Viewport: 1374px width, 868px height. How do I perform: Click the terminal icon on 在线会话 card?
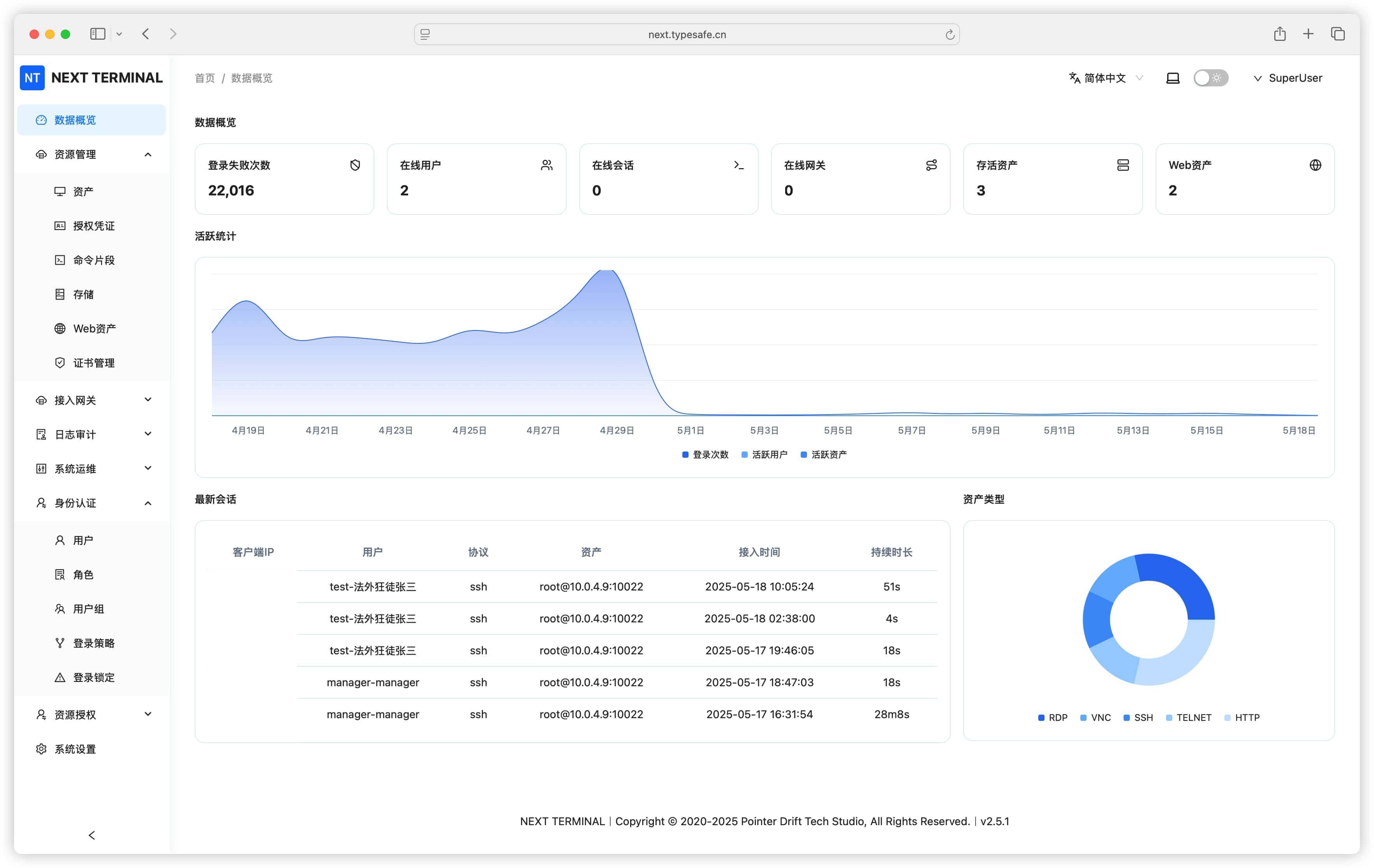point(738,165)
